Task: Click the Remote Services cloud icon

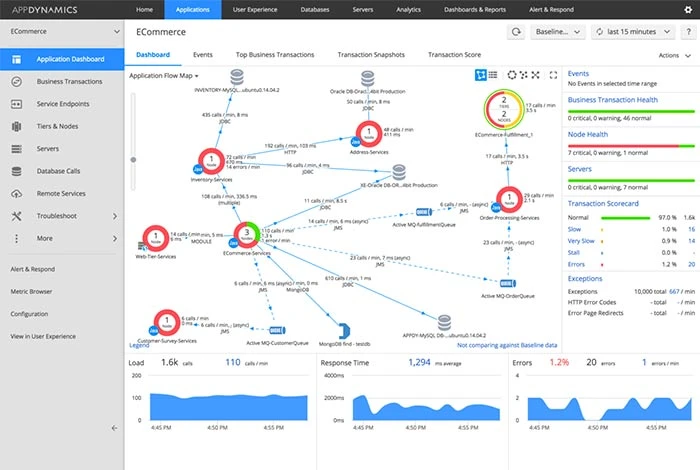Action: pos(17,193)
